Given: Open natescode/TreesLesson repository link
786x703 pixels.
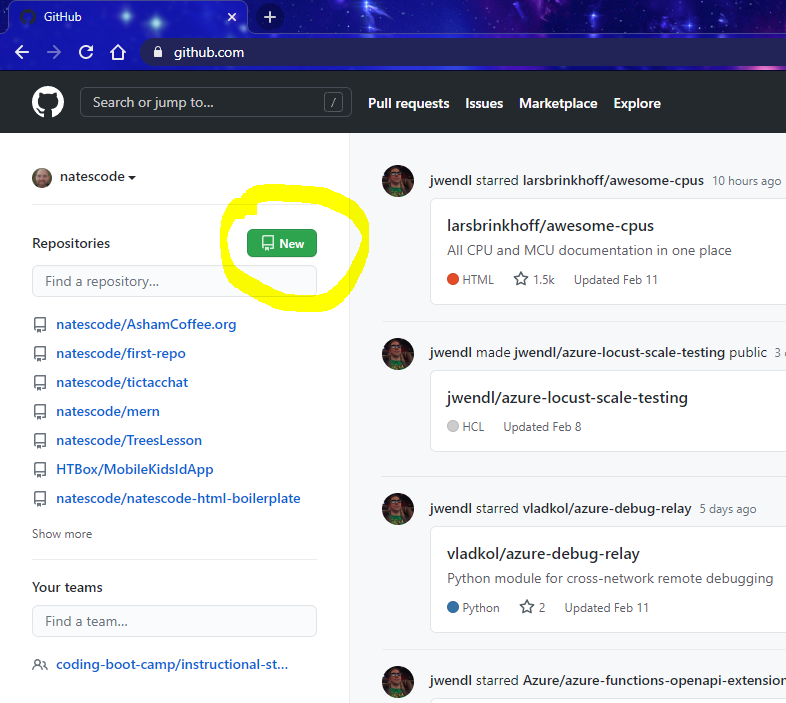Looking at the screenshot, I should [129, 441].
